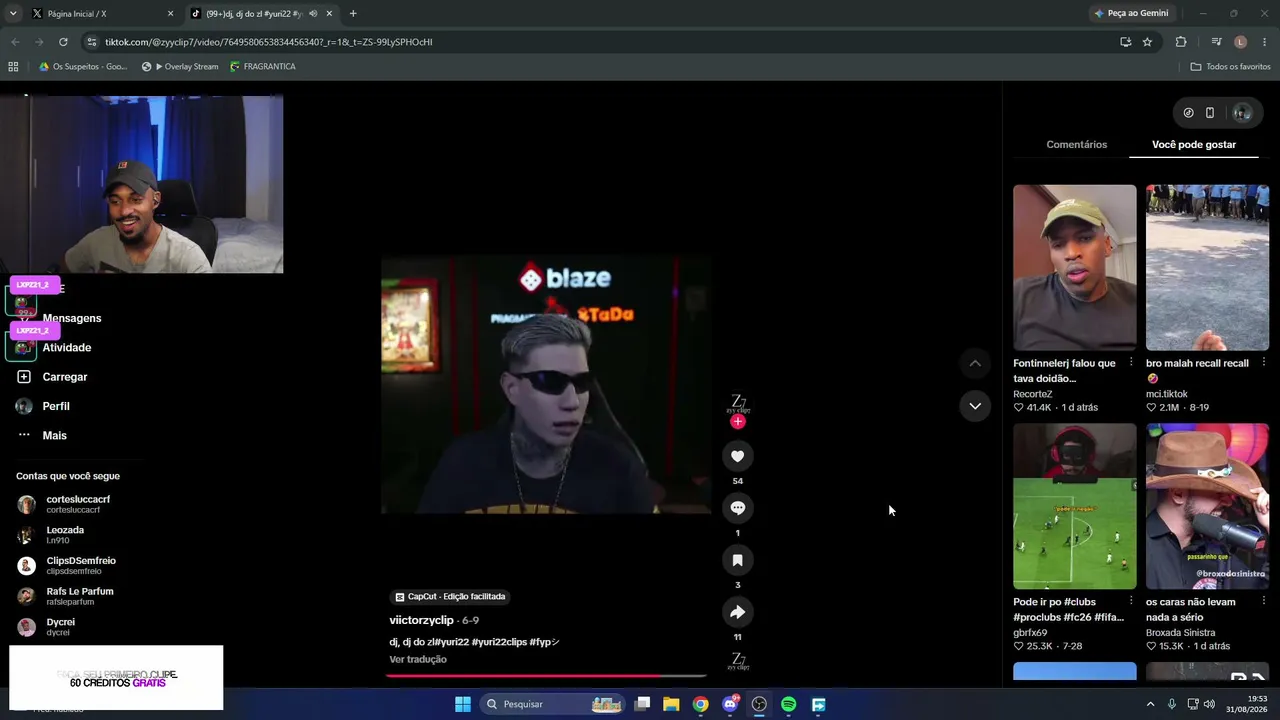Open the browser extensions puzzle icon

[1181, 42]
